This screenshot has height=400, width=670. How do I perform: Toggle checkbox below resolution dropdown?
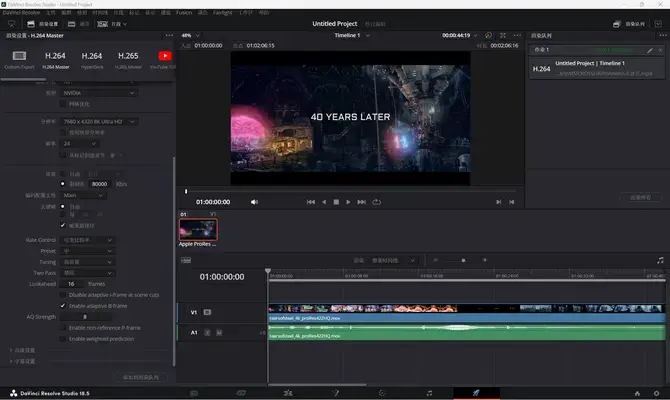63,132
